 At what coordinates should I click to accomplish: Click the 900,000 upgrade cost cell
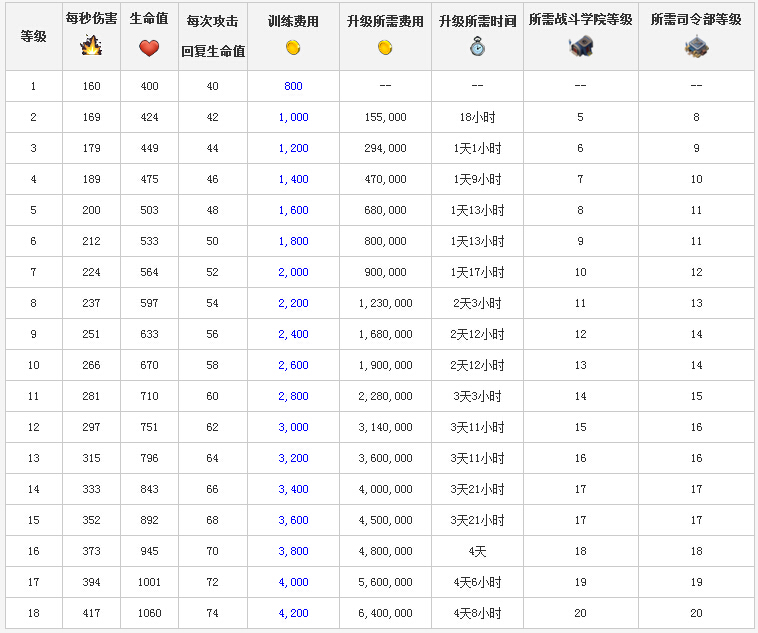(385, 272)
